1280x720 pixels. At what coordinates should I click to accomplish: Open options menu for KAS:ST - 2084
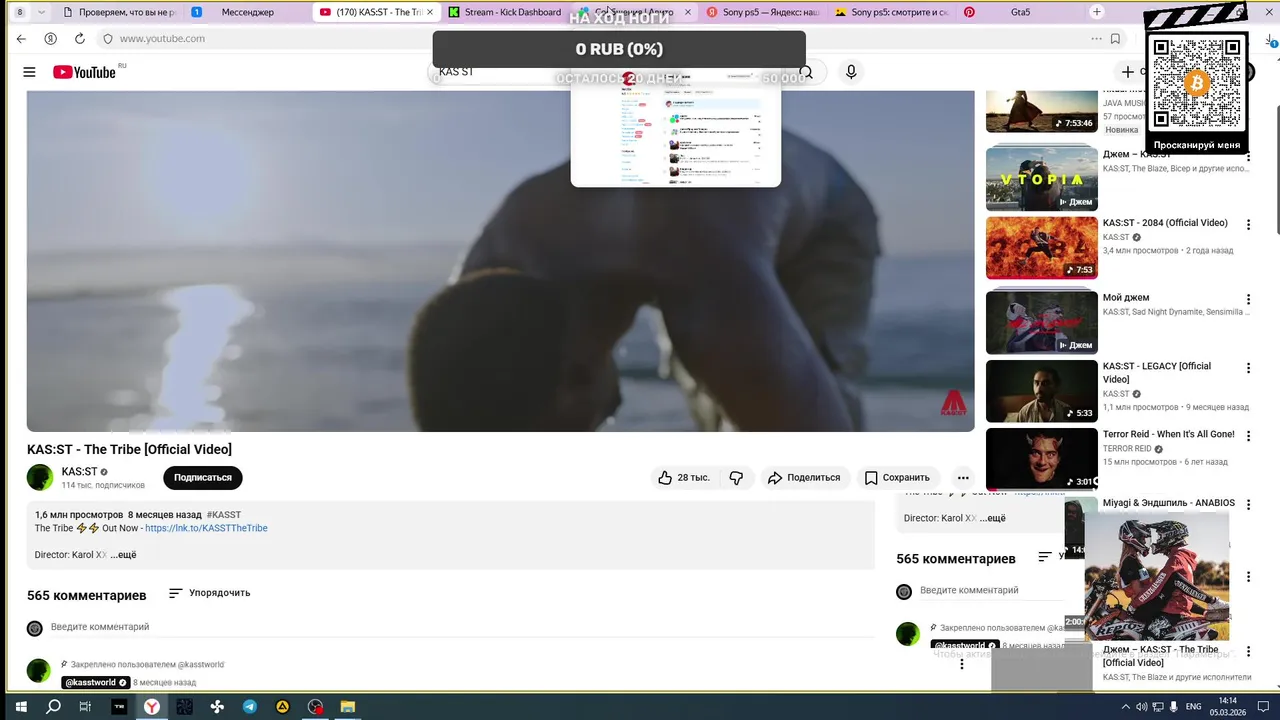[1248, 224]
